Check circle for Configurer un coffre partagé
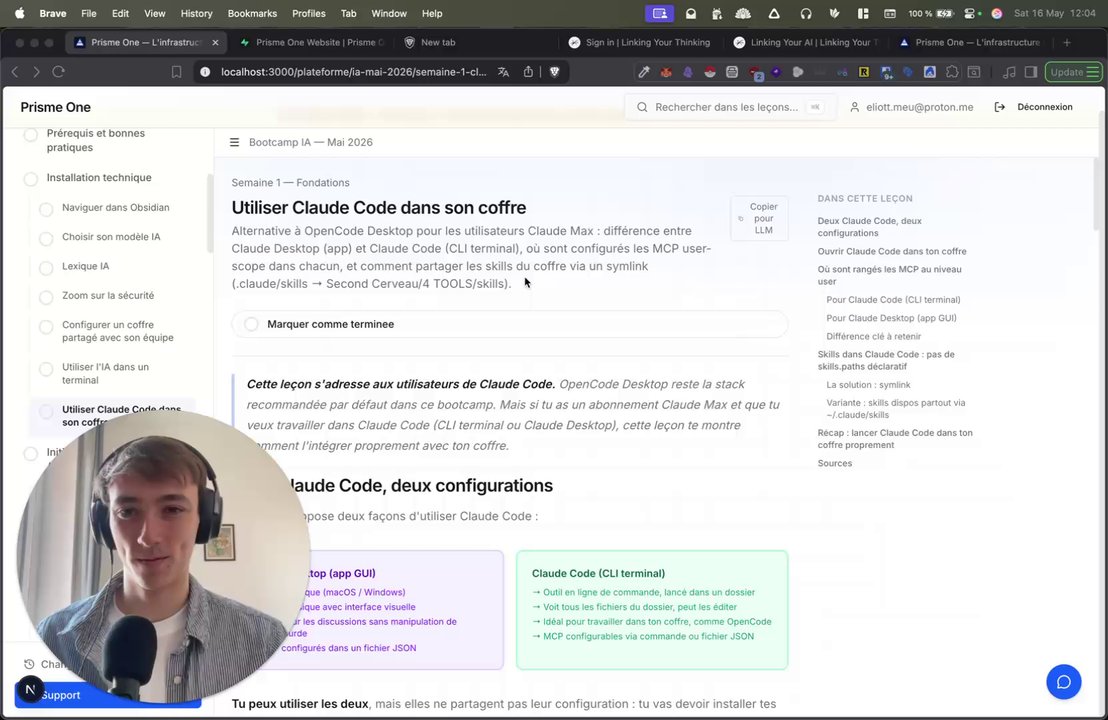The height and width of the screenshot is (720, 1108). [x=46, y=326]
